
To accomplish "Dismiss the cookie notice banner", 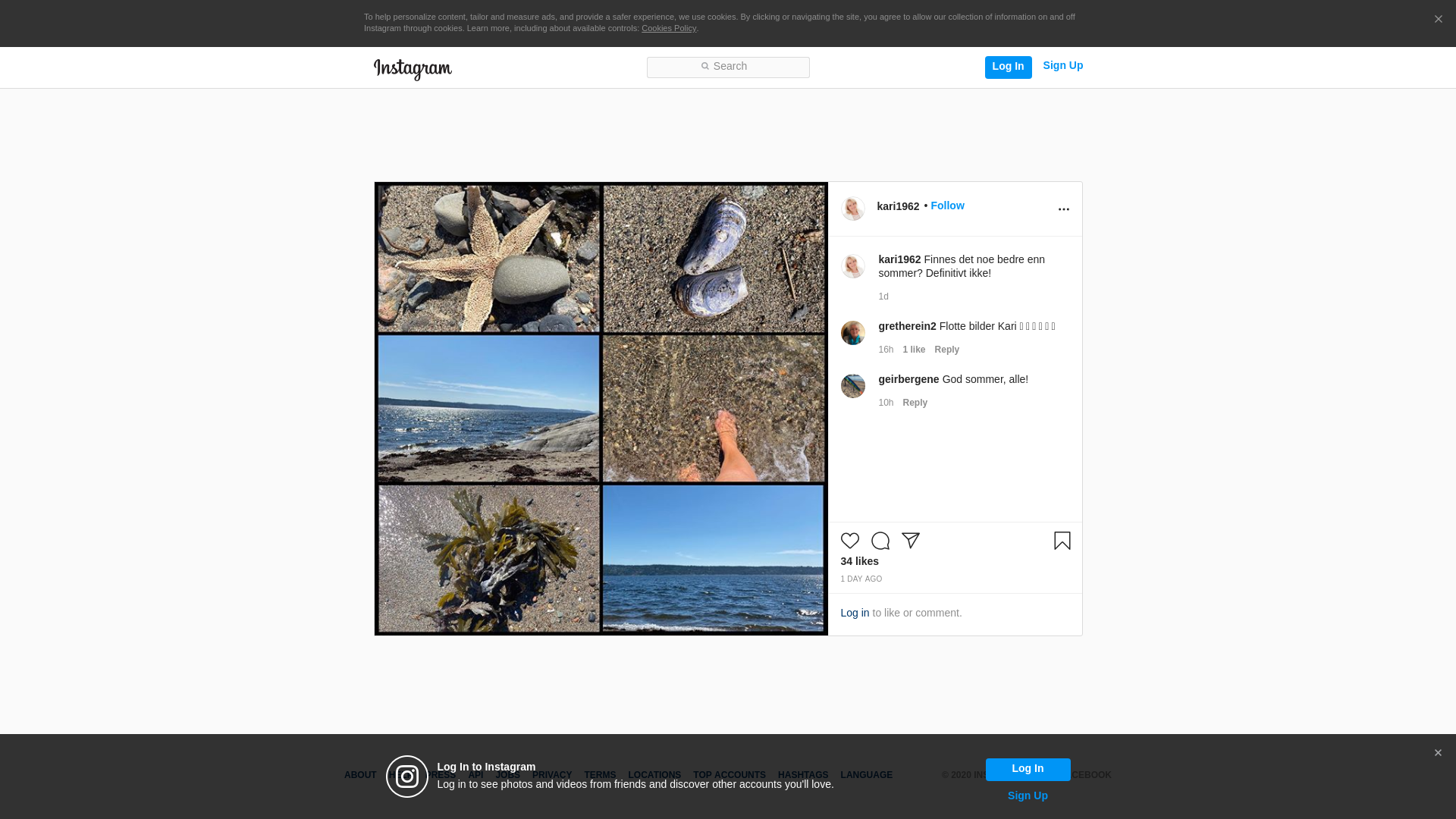I will [x=1438, y=20].
